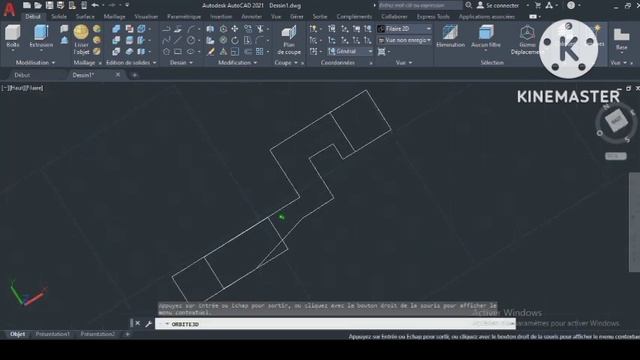Select the Move tool in Modification
This screenshot has height=360, width=640.
[x=235, y=29]
